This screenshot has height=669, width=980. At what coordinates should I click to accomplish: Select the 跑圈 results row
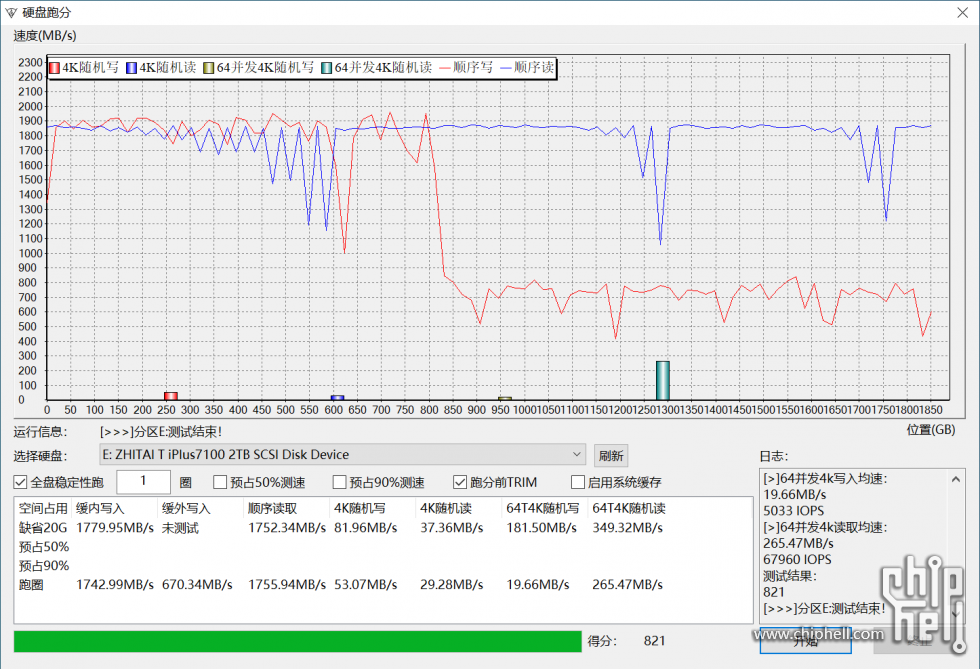tap(382, 585)
